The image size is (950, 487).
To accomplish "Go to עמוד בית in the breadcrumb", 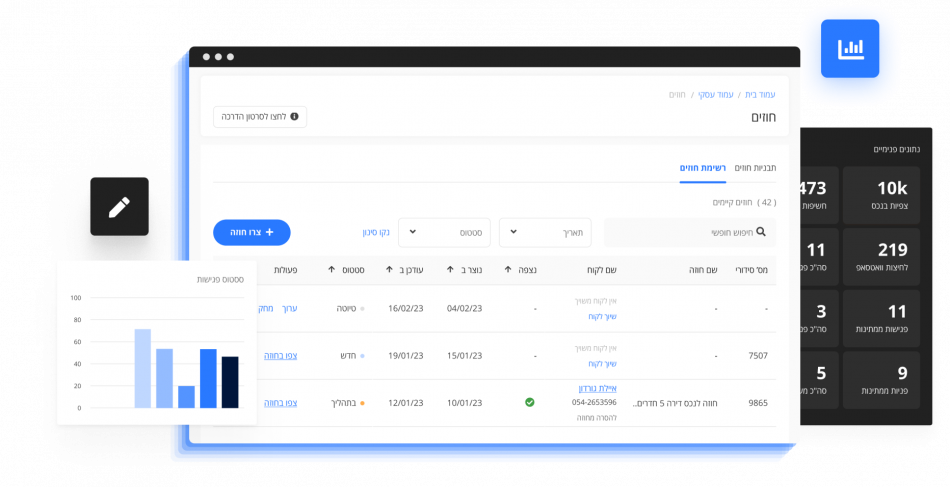I will 760,94.
